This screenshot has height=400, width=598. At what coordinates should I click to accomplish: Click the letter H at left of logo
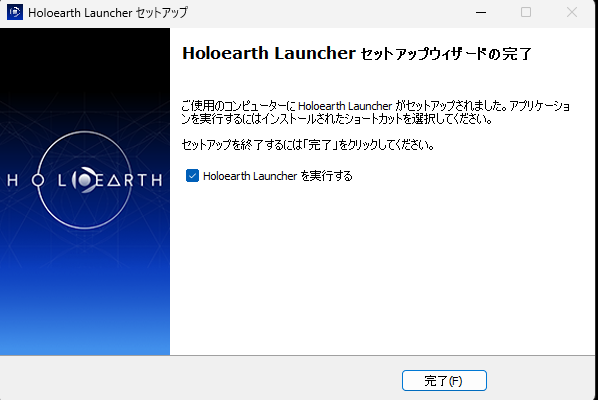click(12, 180)
